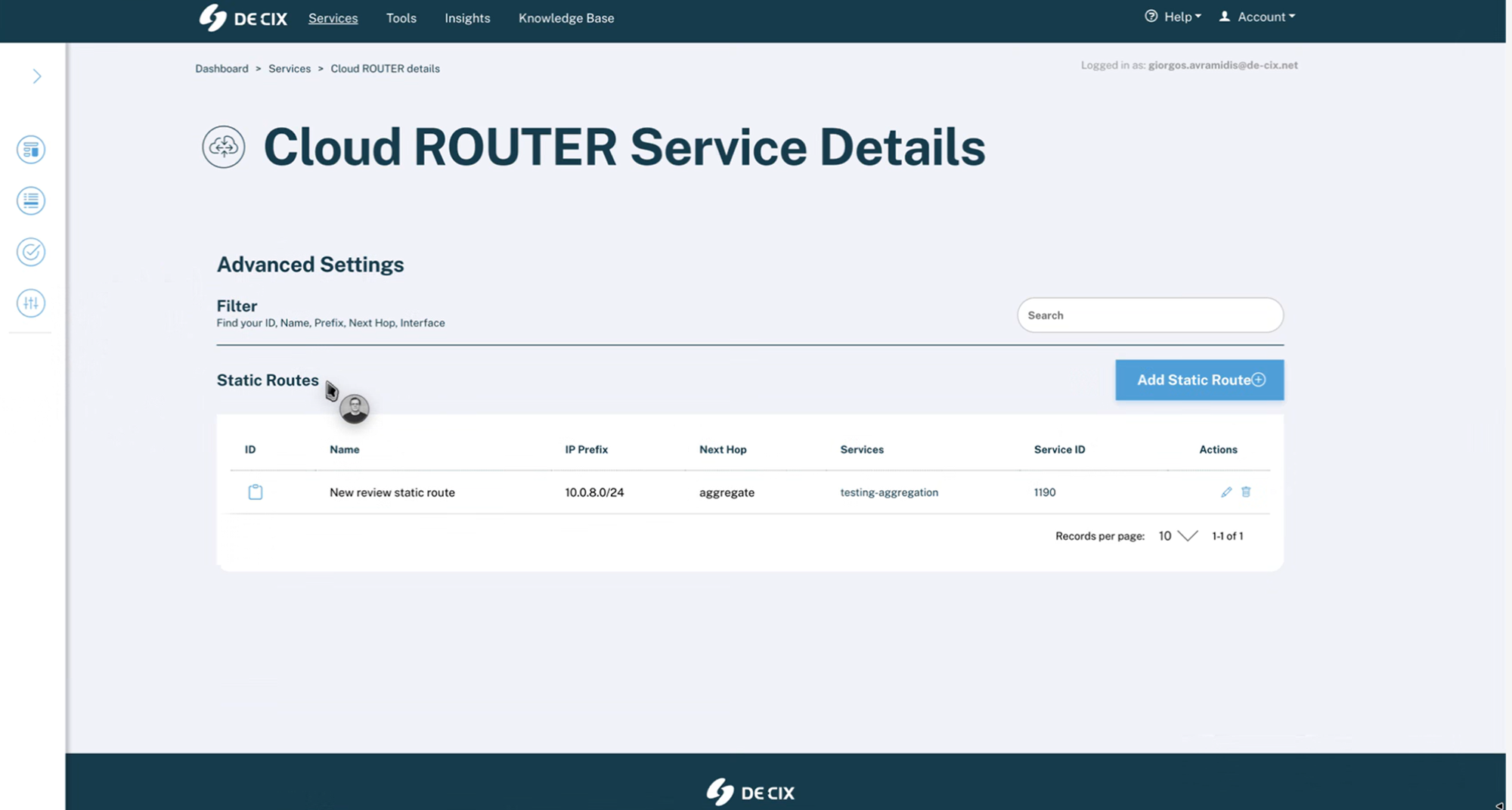
Task: Open the testing-aggregation service link
Action: pos(889,492)
